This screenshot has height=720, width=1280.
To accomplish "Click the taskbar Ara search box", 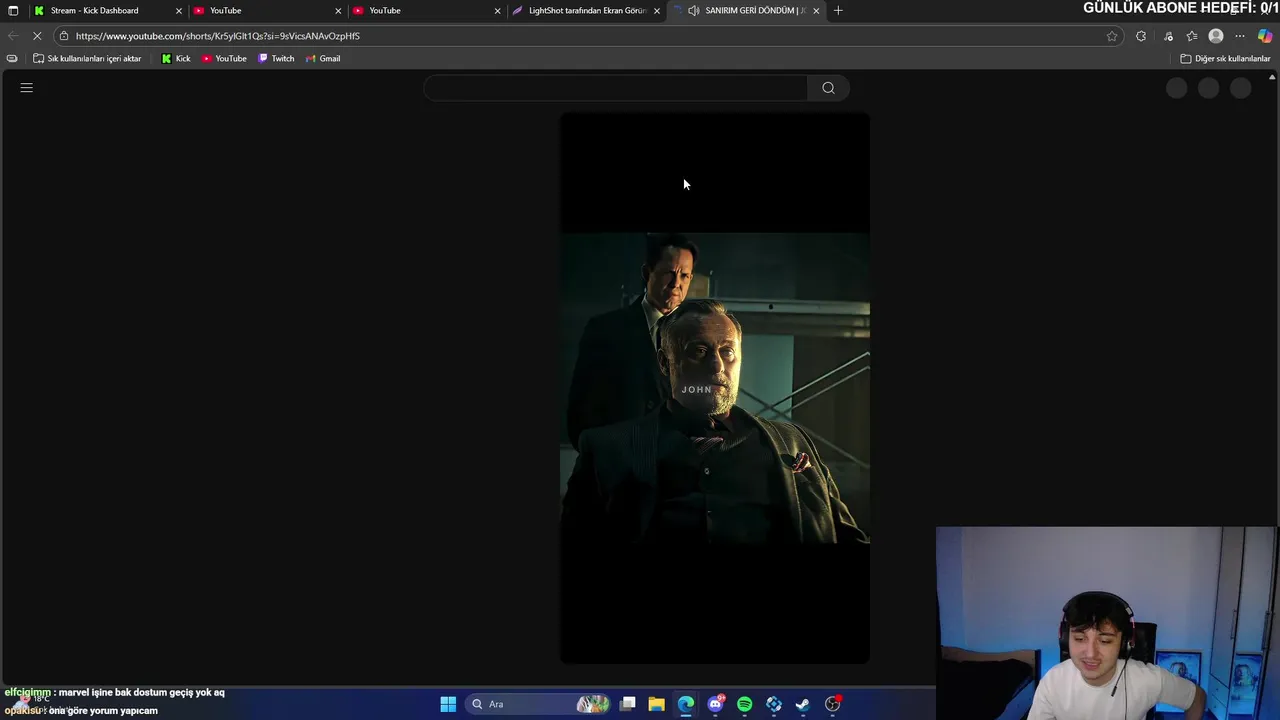I will point(540,704).
